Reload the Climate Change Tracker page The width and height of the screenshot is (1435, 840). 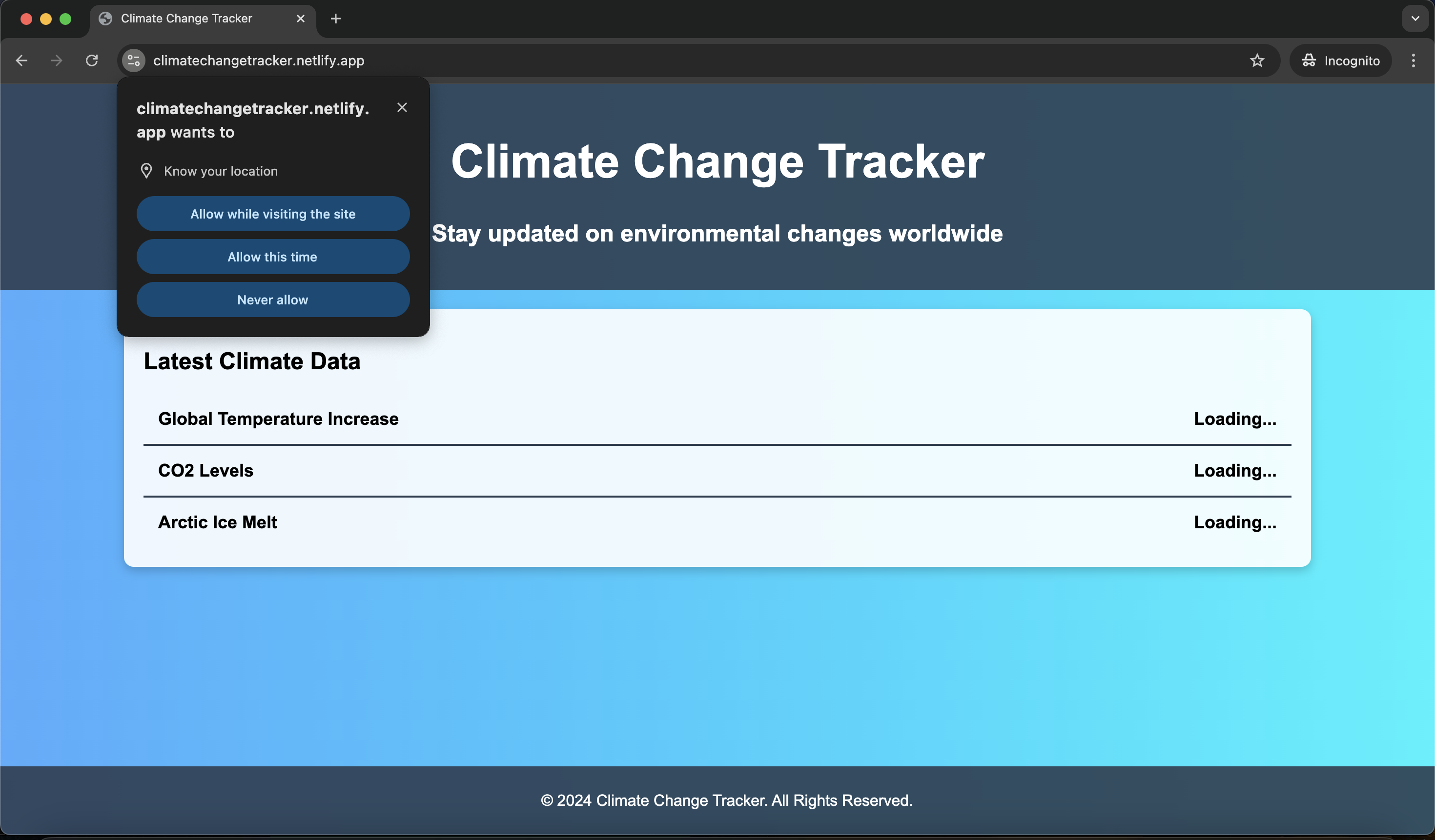[x=91, y=60]
